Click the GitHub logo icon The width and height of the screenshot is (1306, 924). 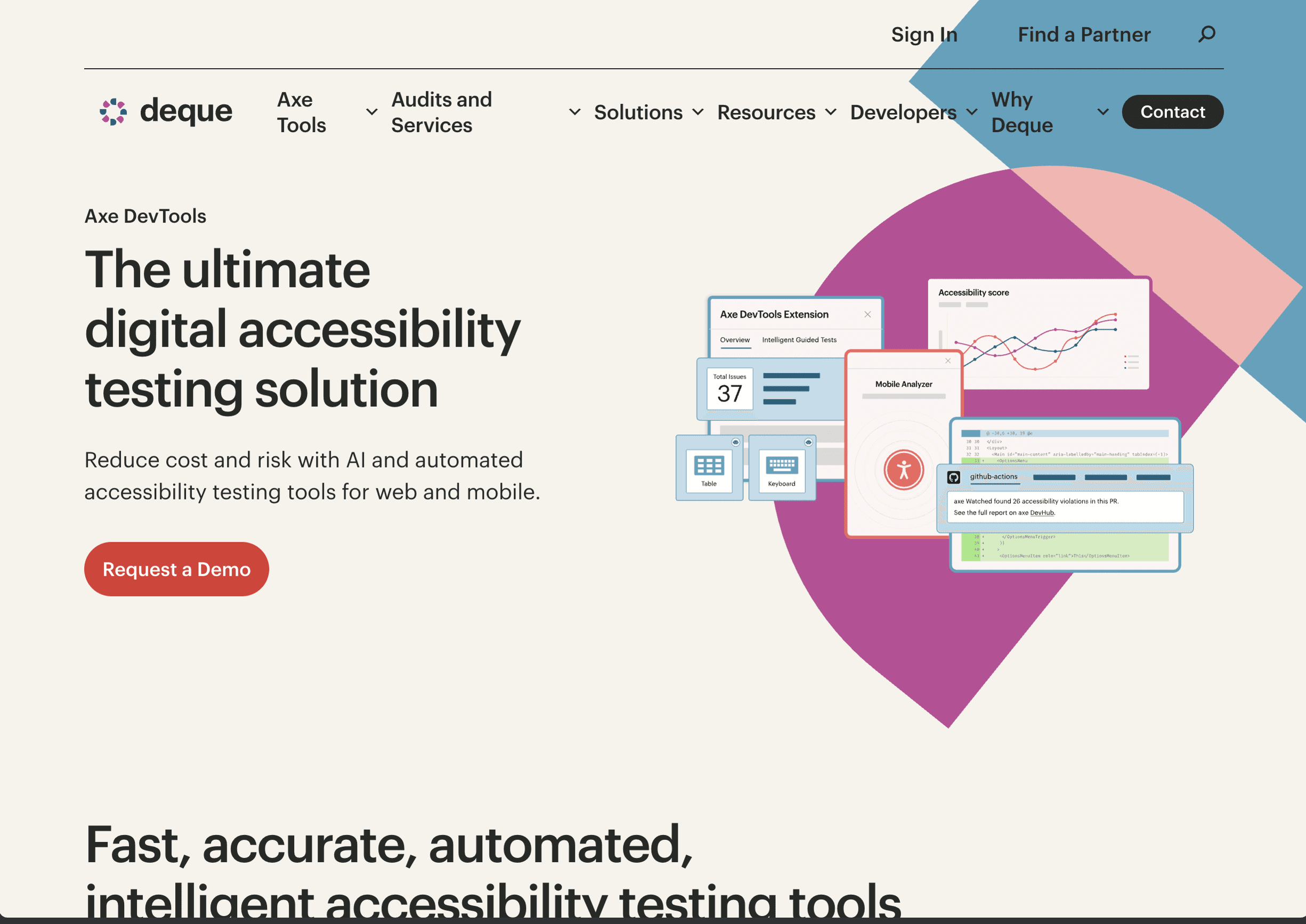(954, 477)
